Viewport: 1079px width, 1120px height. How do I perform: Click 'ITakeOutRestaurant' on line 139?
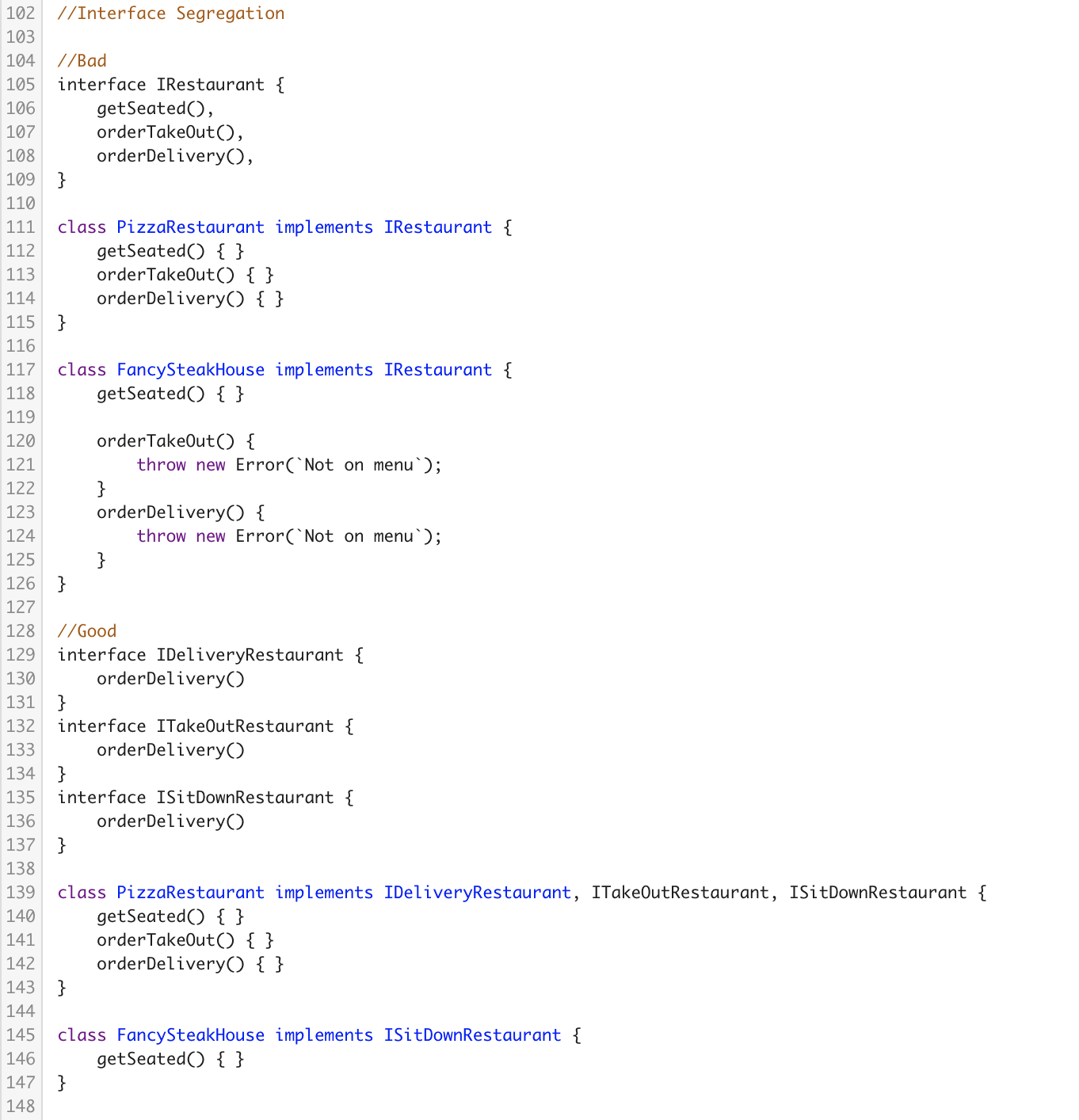pyautogui.click(x=681, y=893)
